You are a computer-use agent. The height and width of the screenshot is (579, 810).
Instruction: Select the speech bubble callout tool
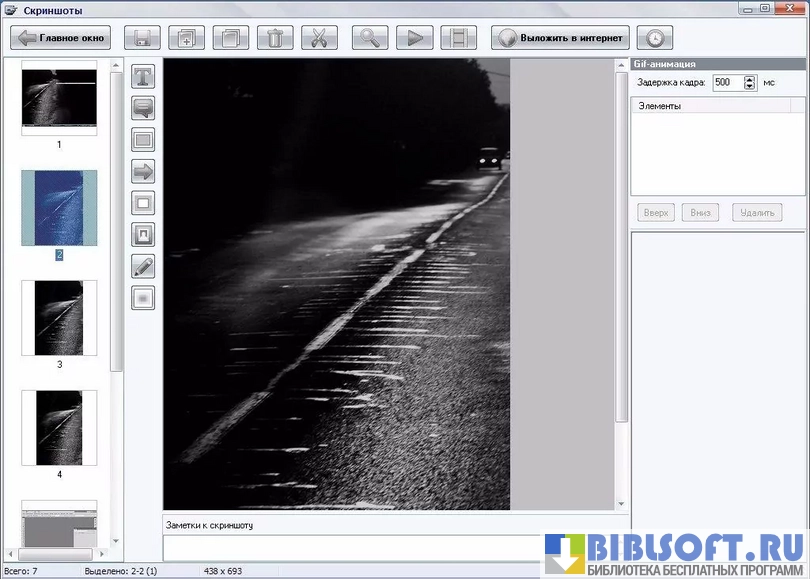[x=144, y=108]
